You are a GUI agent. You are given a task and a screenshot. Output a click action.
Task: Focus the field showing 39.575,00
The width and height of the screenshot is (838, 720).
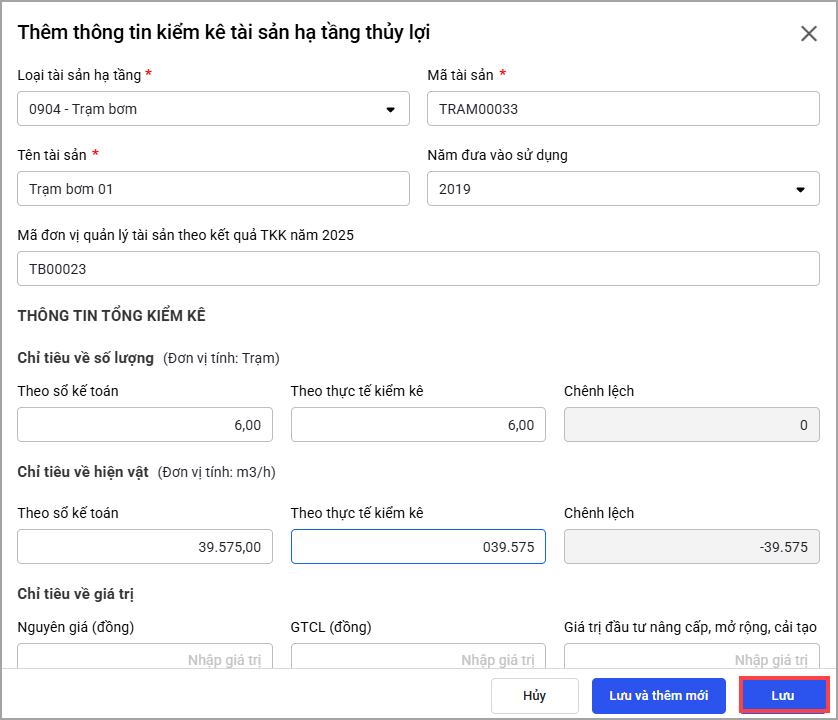(145, 547)
